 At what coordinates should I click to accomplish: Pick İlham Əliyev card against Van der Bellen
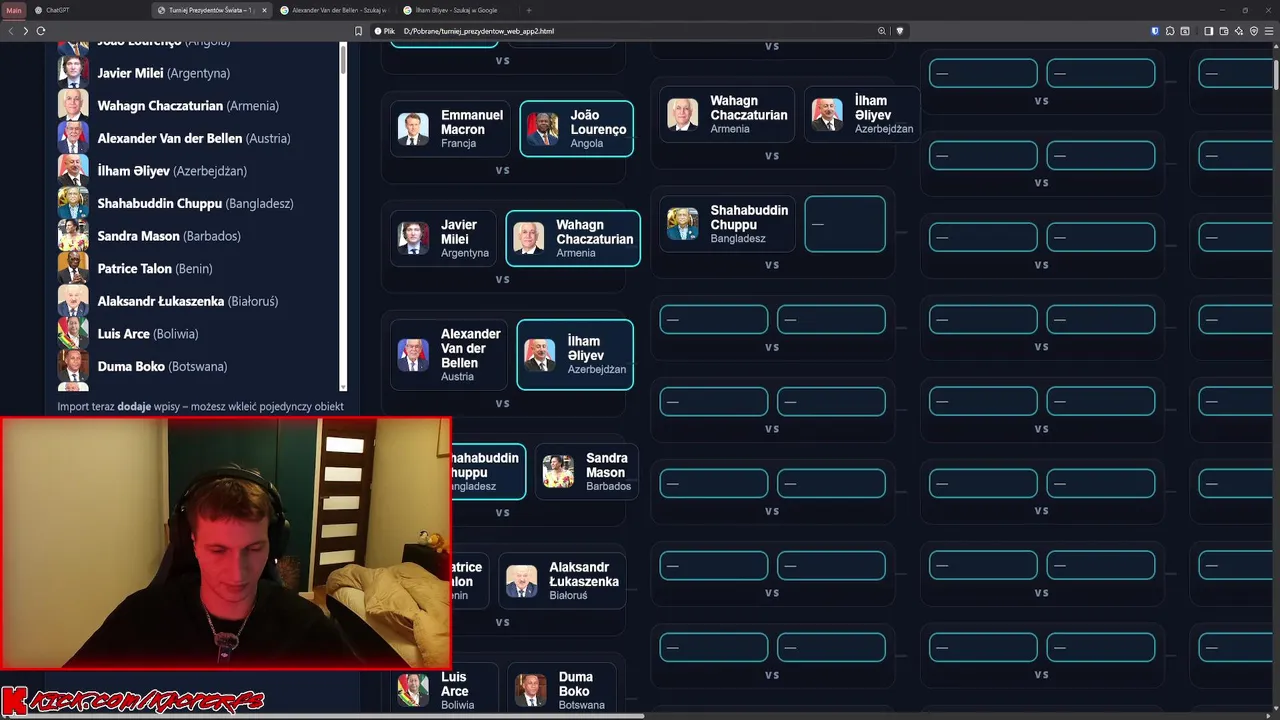point(575,355)
